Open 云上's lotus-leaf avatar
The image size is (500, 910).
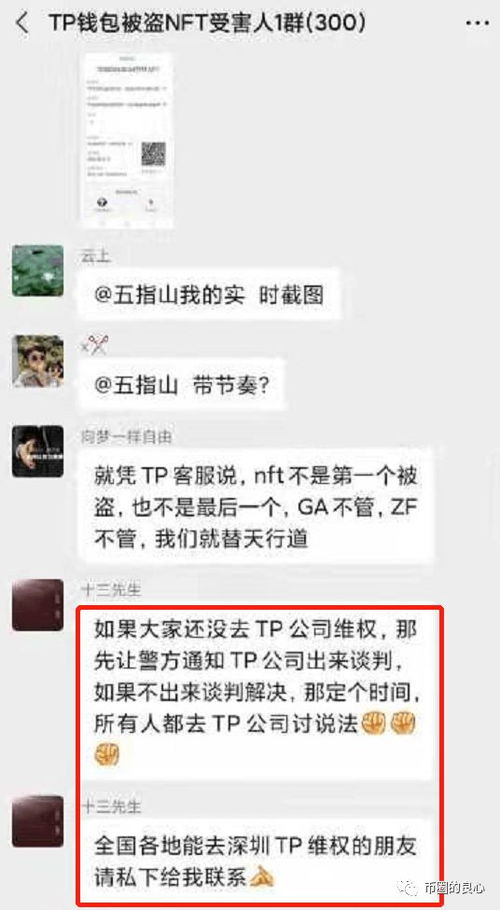38,270
